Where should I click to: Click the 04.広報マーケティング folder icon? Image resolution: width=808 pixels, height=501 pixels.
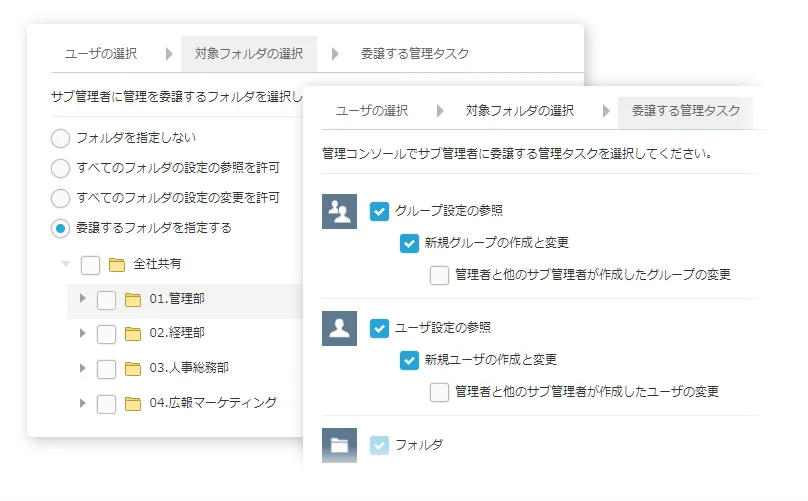tap(133, 403)
